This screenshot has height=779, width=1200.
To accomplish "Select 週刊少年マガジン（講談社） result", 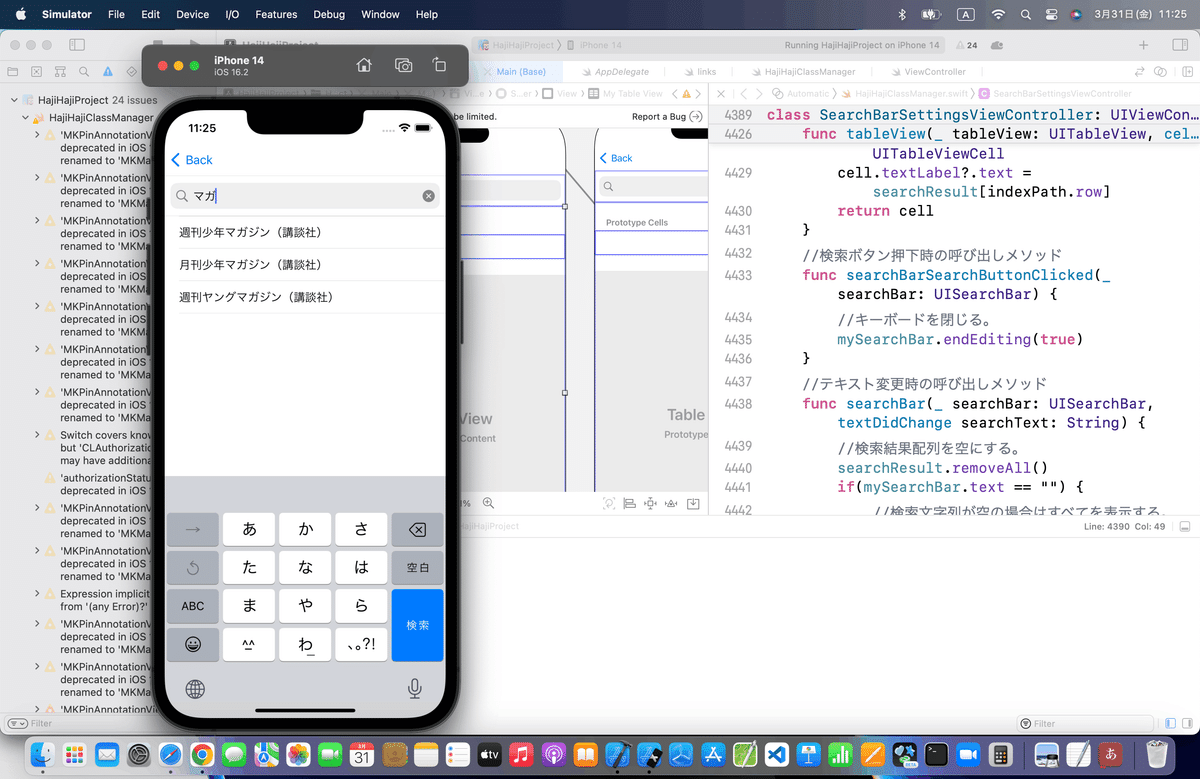I will pos(305,232).
